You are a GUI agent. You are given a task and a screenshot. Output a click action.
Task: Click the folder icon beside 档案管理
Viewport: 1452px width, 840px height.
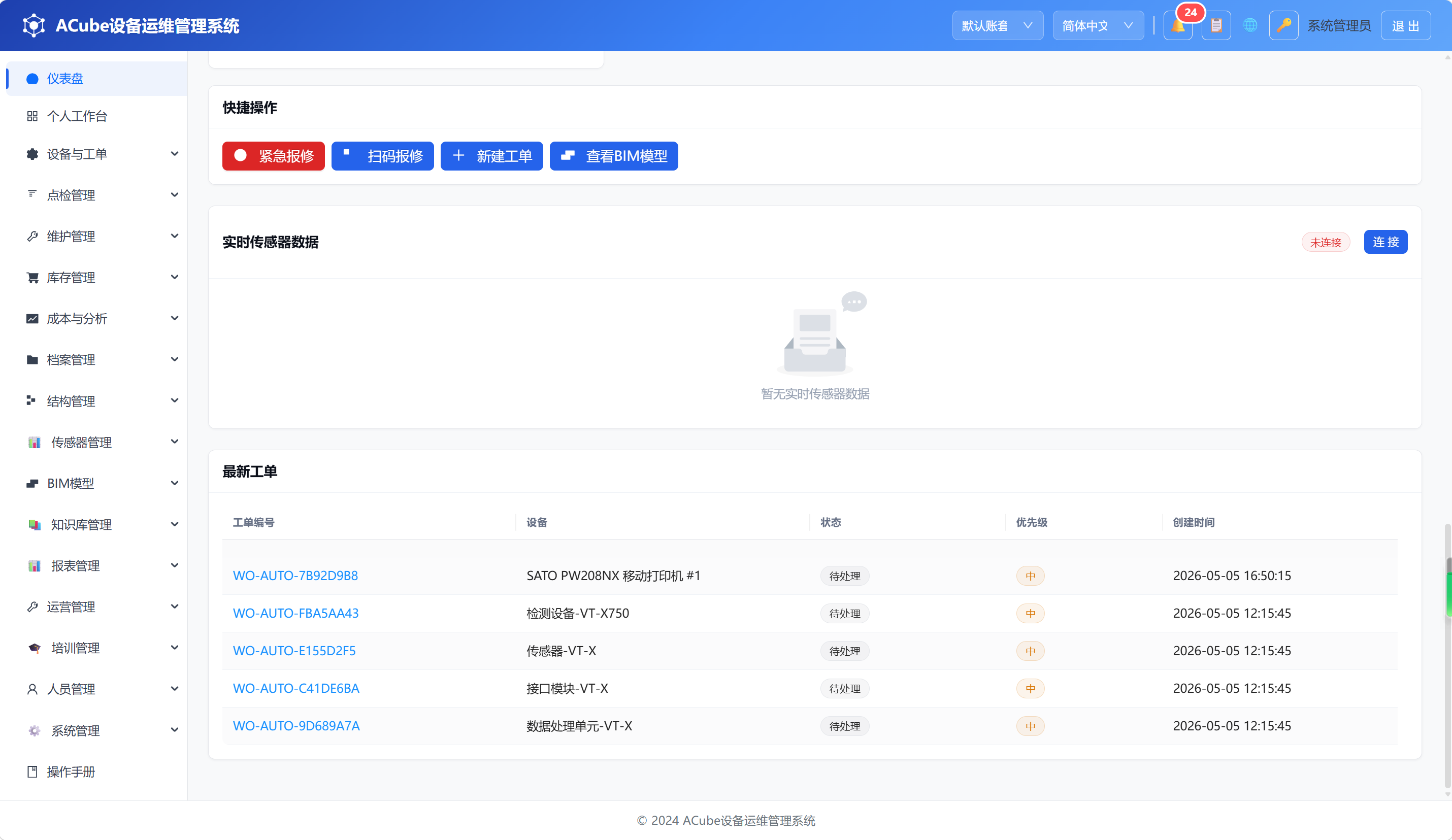coord(32,359)
